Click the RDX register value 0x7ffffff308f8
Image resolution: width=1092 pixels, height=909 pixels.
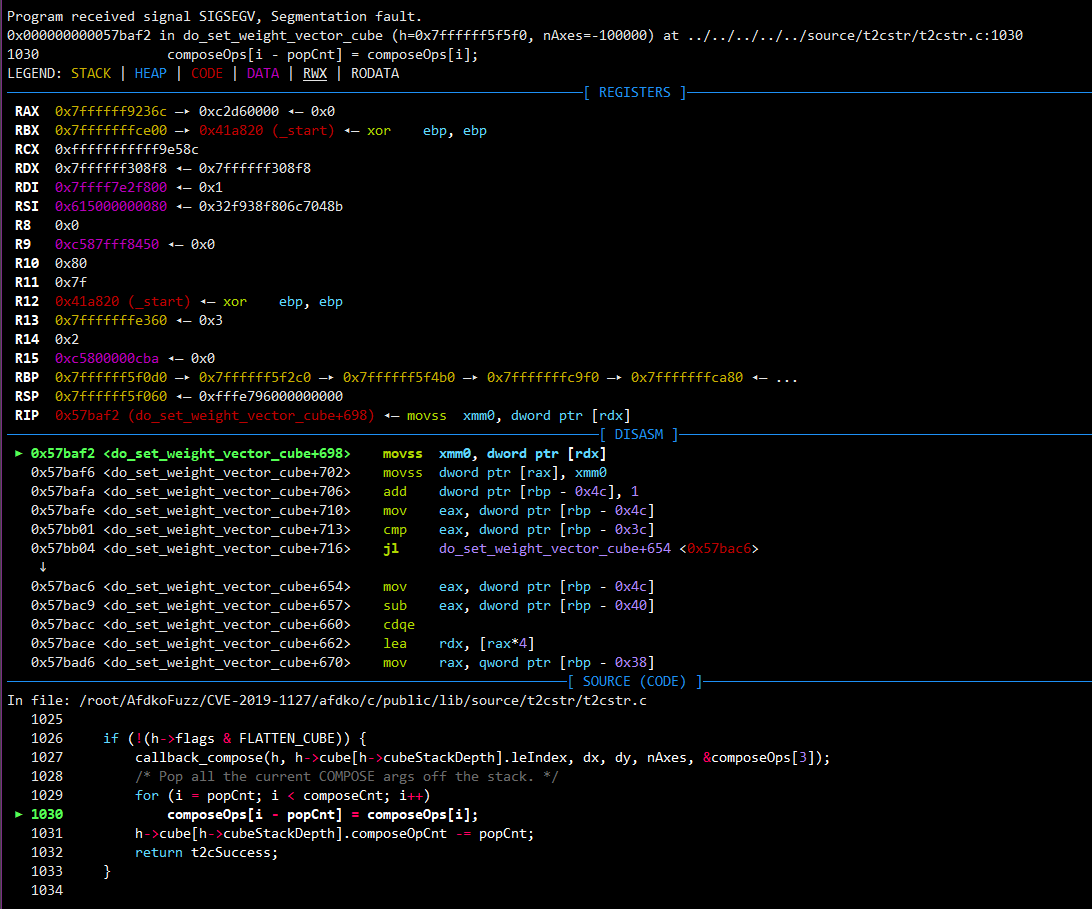click(111, 168)
